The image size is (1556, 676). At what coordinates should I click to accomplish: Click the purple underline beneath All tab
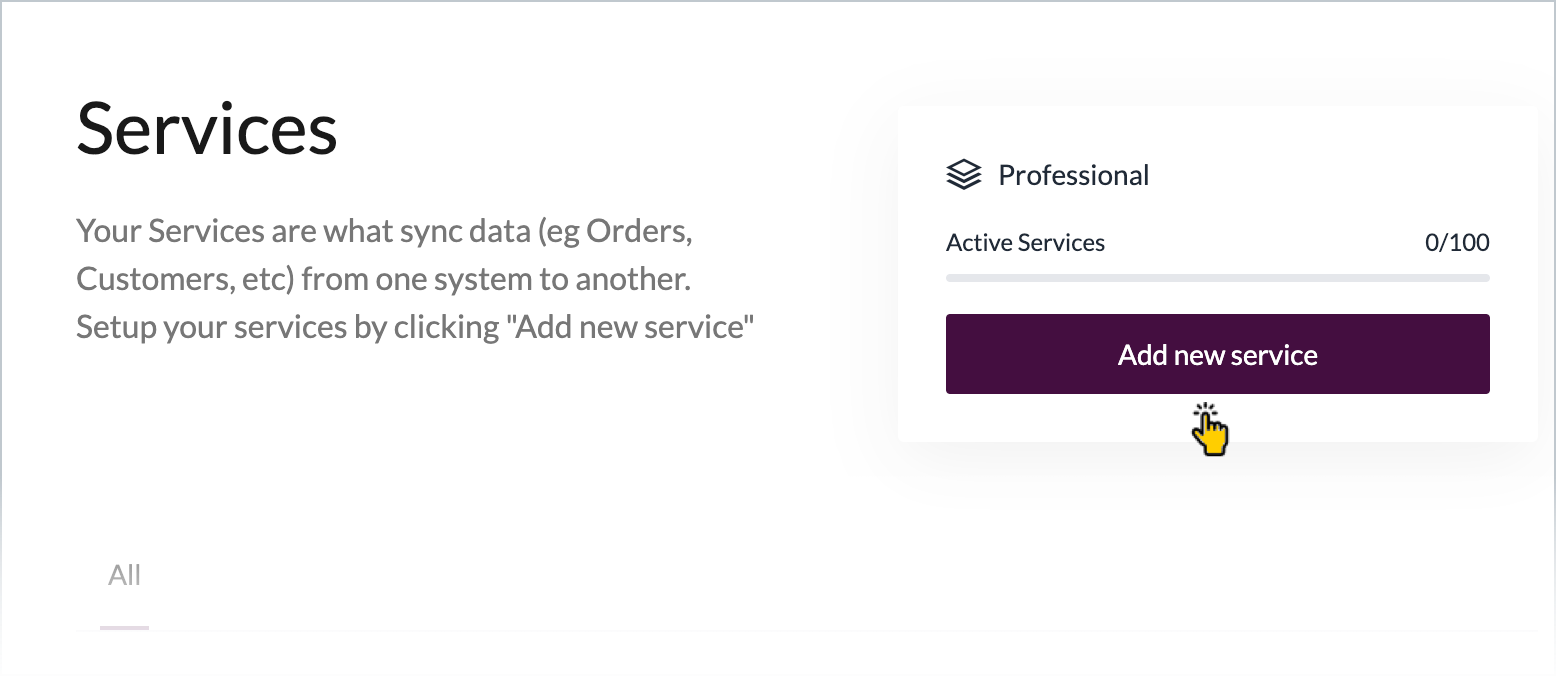click(124, 628)
